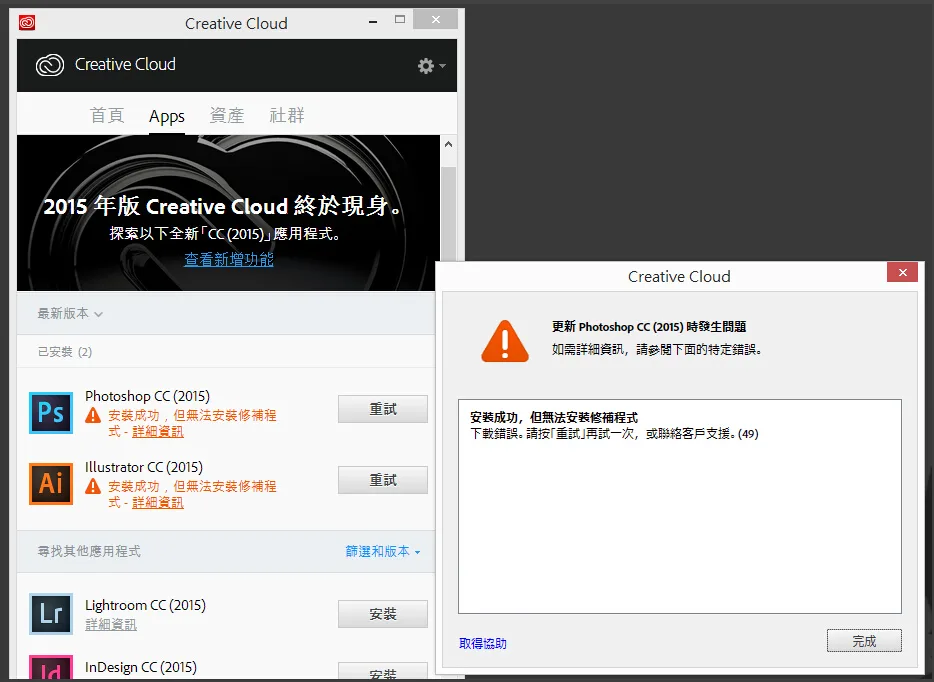Minimize the Creative Cloud main window
Screen dimensions: 934x682
click(373, 21)
